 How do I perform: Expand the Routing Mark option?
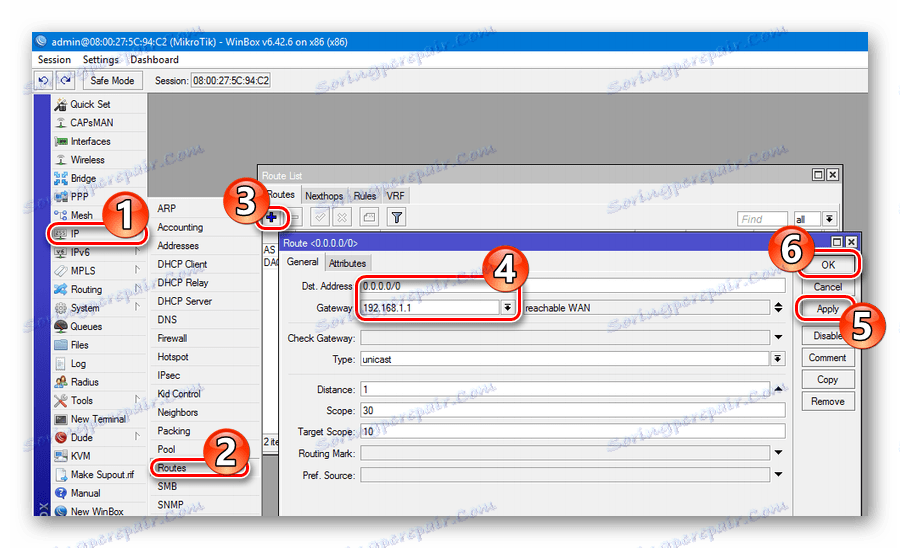click(778, 453)
